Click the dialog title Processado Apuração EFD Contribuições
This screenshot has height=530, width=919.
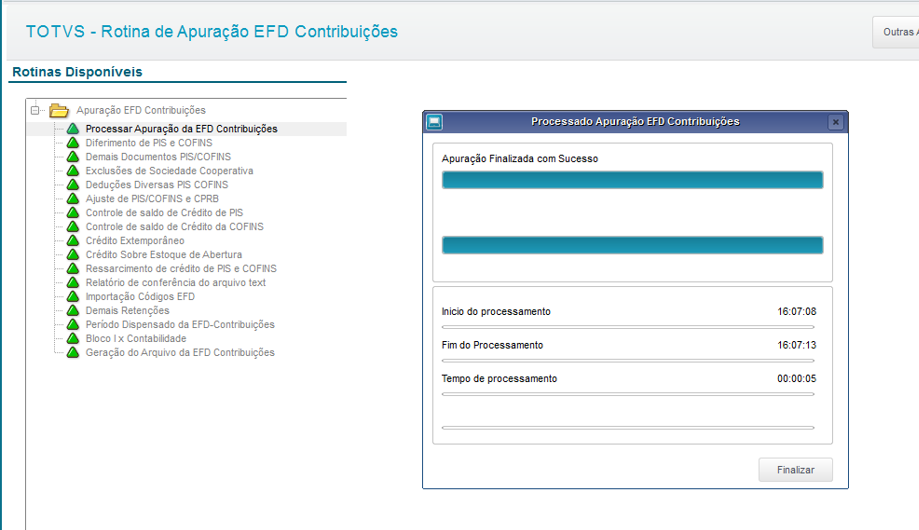tap(635, 121)
